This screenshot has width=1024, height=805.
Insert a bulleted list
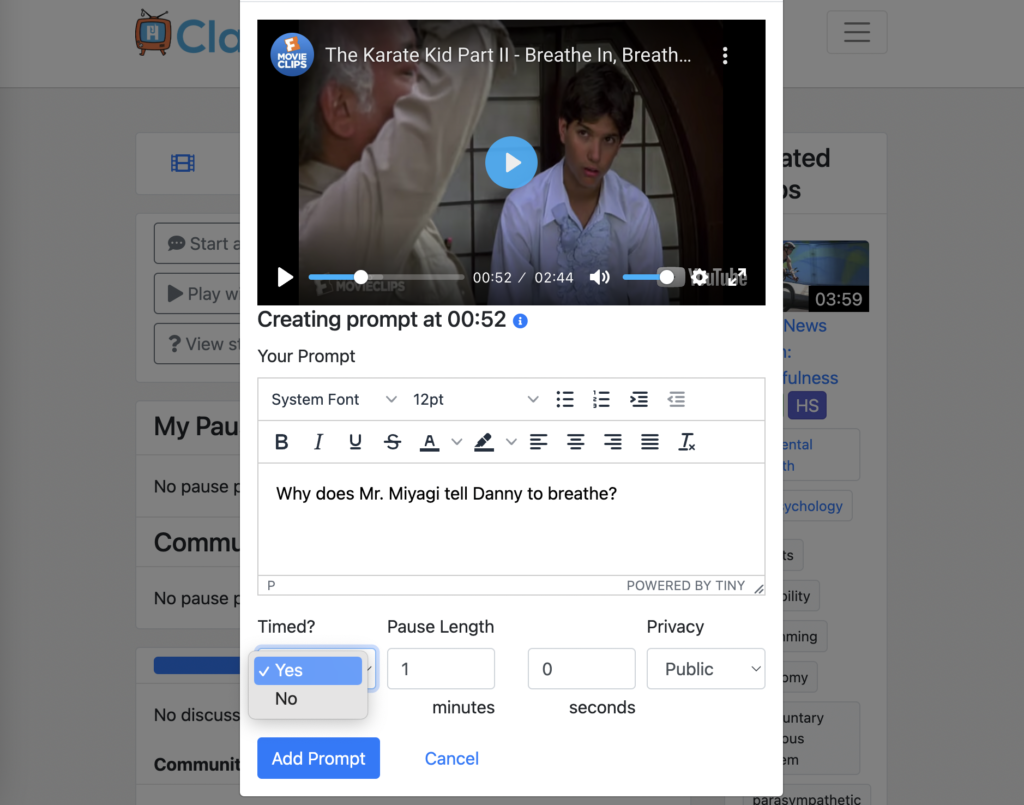coord(565,399)
